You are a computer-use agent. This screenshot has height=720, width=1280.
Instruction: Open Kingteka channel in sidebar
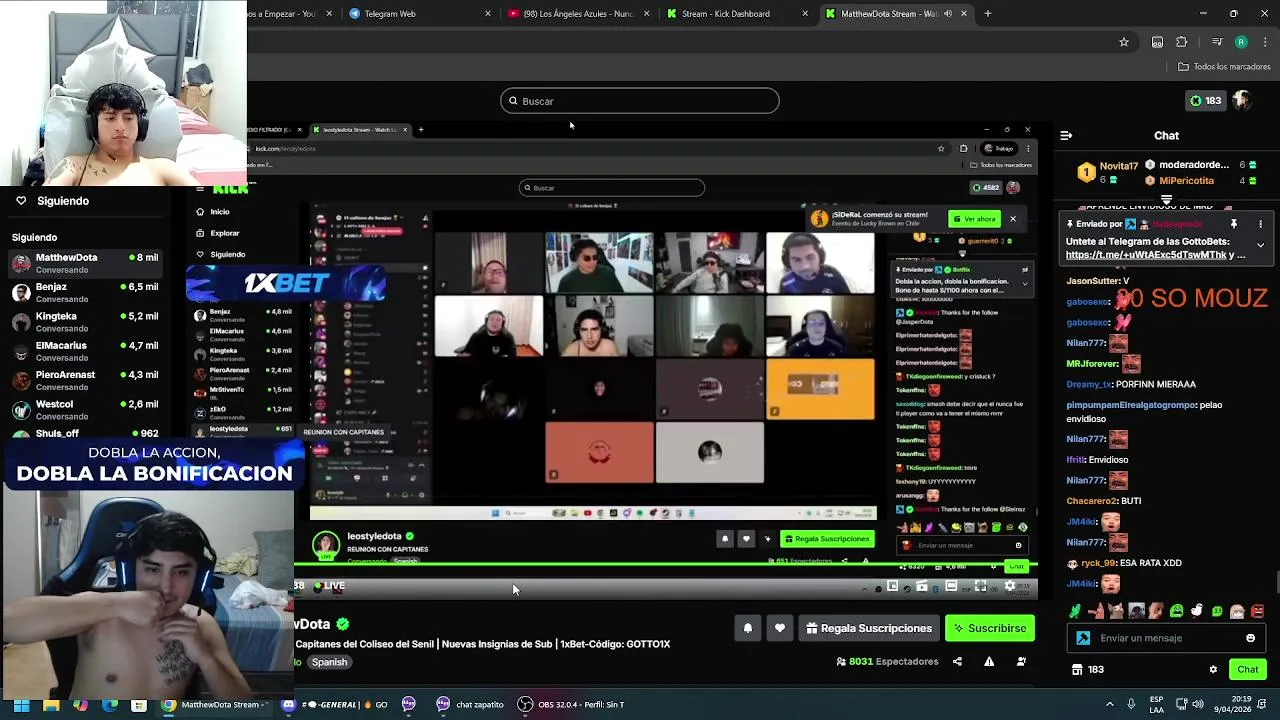[x=85, y=321]
